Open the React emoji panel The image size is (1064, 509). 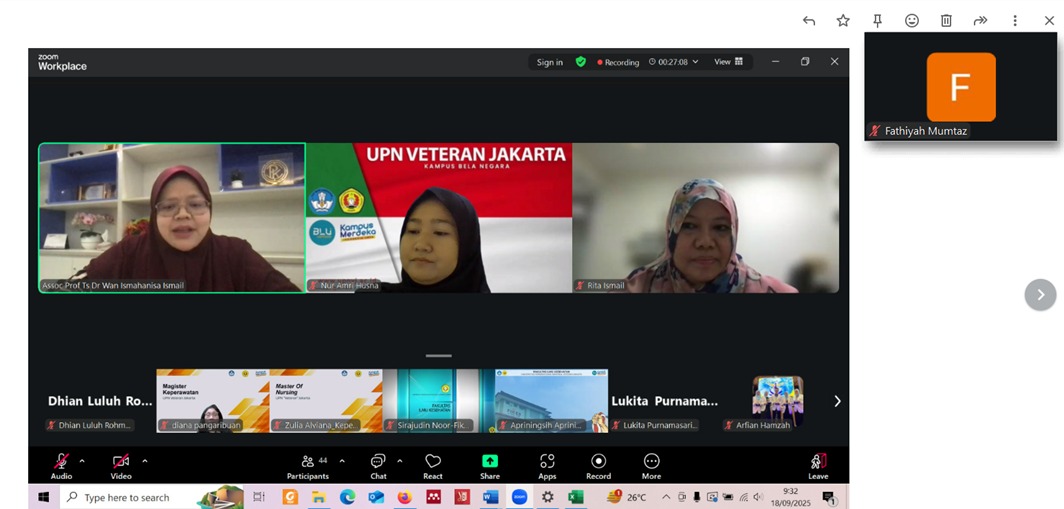(432, 461)
